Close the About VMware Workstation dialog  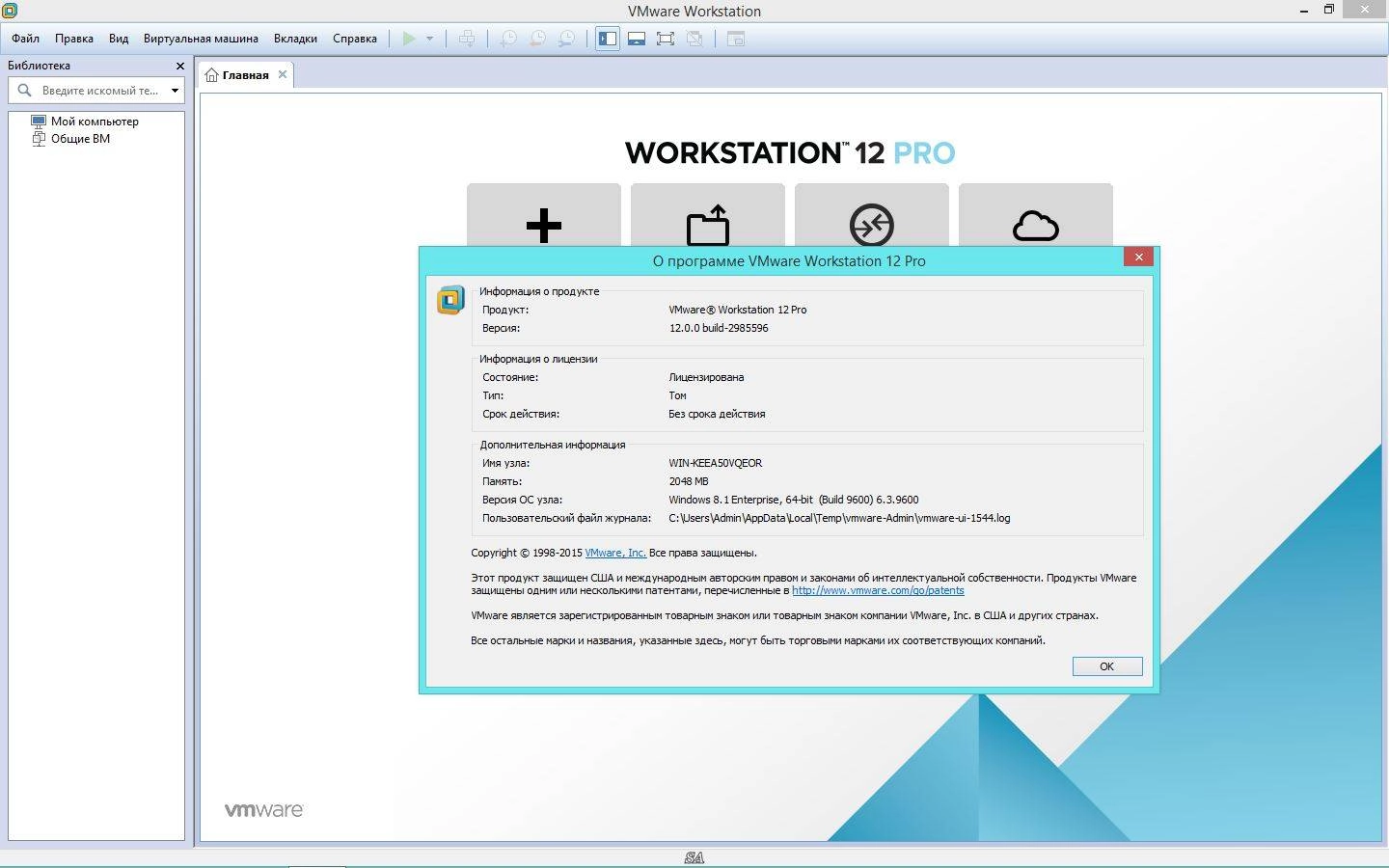pos(1138,257)
